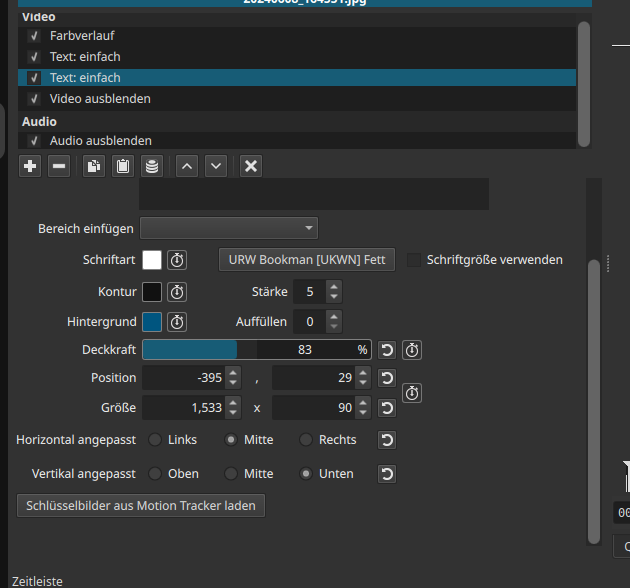Viewport: 630px width, 588px height.
Task: Decrease Auffüllen value with down stepper
Action: click(x=334, y=327)
